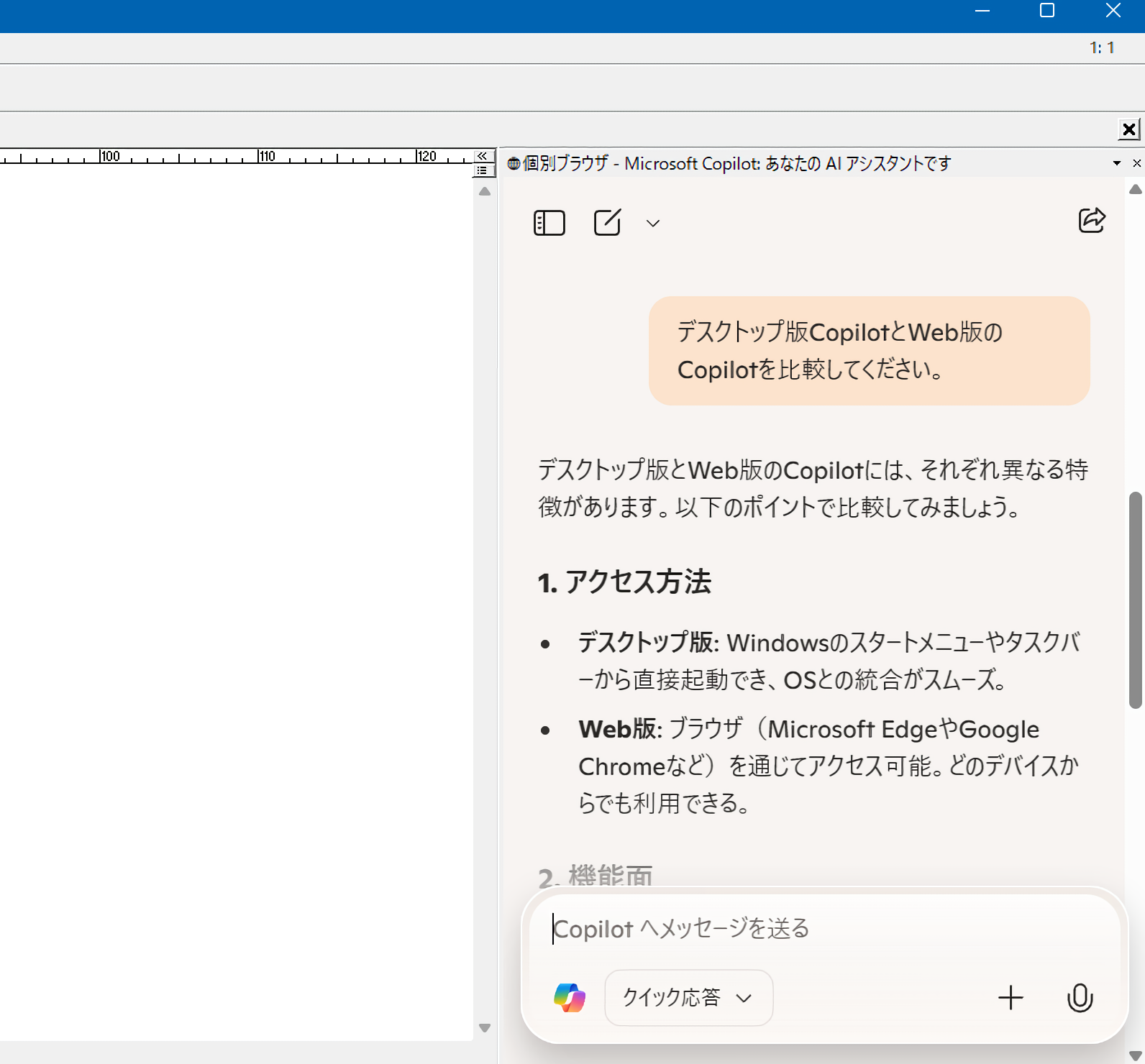Activate the microphone voice input
Screen dimensions: 1145x1064
tap(1080, 997)
